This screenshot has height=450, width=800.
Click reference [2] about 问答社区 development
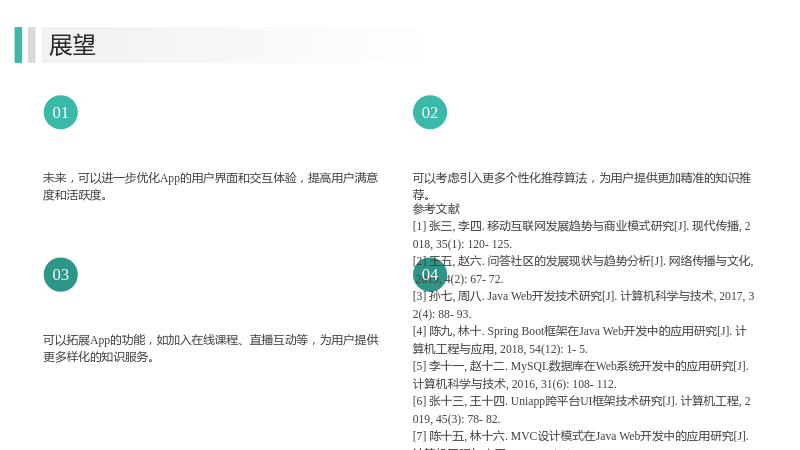[583, 270]
